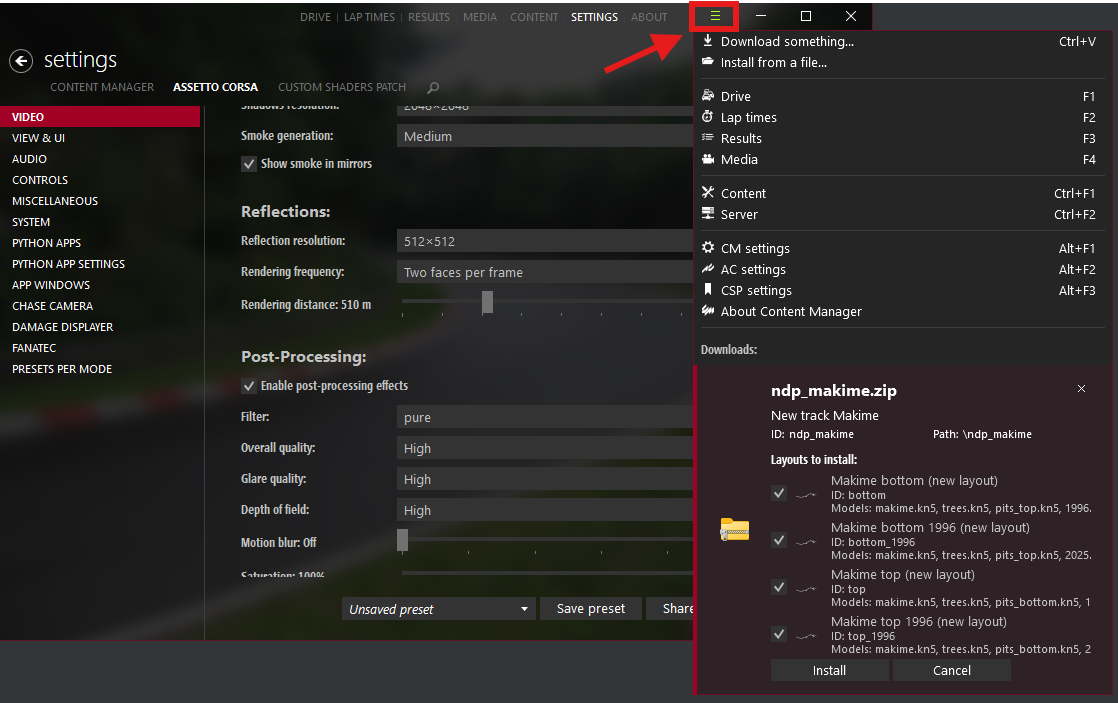Click the Cancel button
Viewport: 1118px width, 703px height.
pyautogui.click(x=952, y=670)
